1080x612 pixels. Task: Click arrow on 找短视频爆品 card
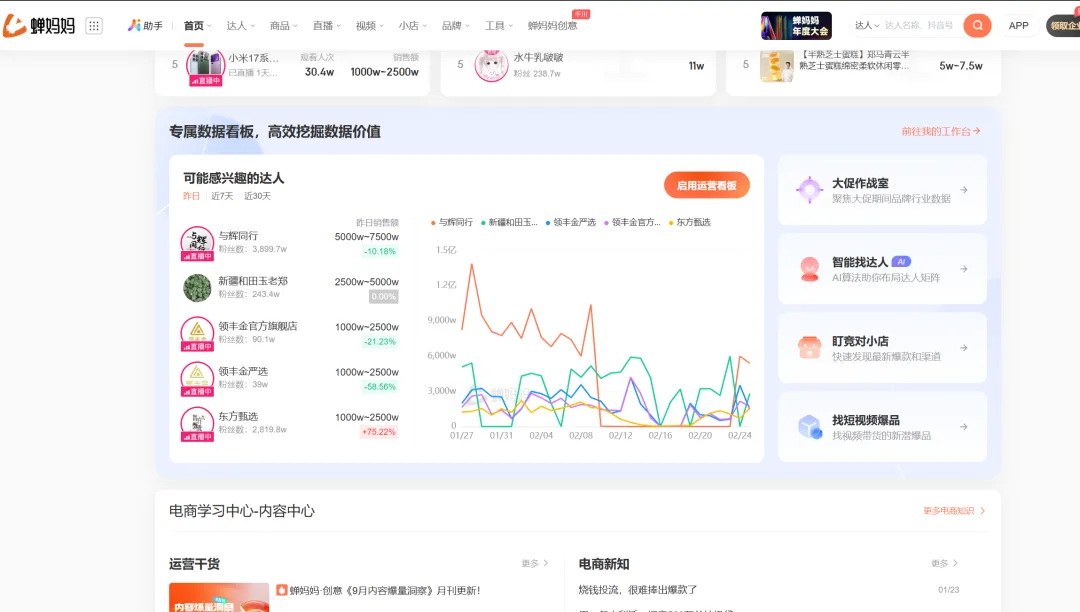[x=964, y=427]
